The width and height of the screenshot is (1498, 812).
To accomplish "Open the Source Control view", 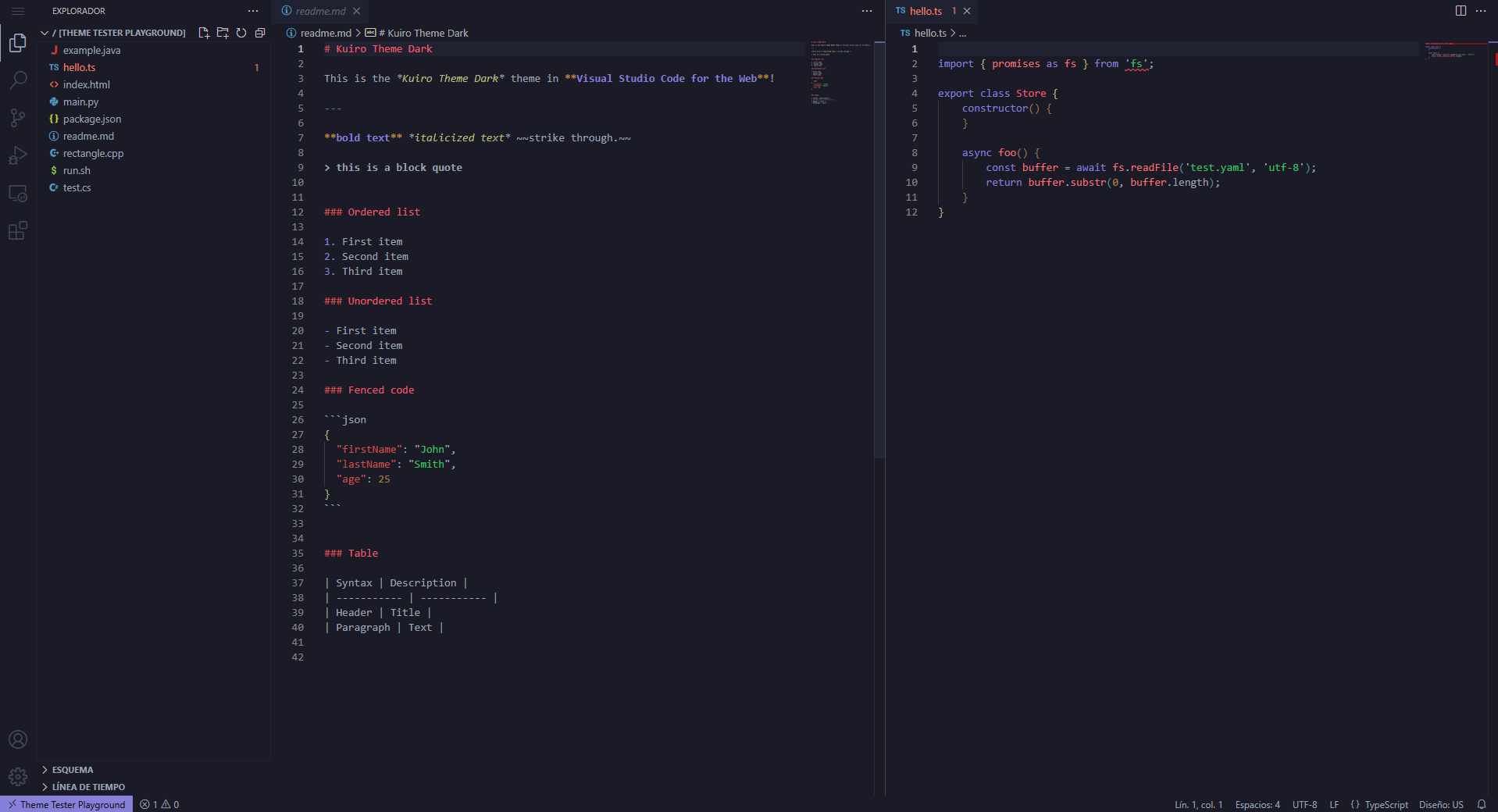I will click(x=18, y=118).
